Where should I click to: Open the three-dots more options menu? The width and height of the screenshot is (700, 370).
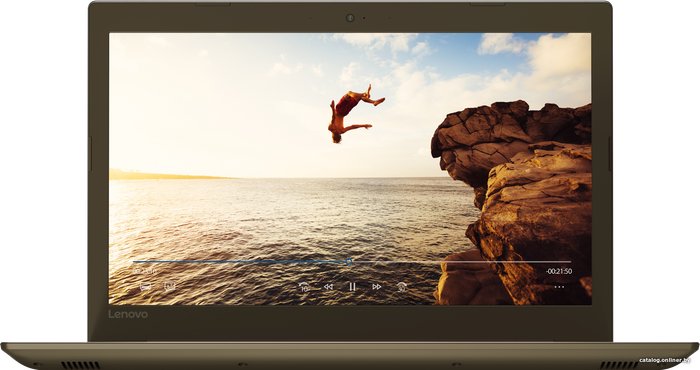tap(559, 287)
